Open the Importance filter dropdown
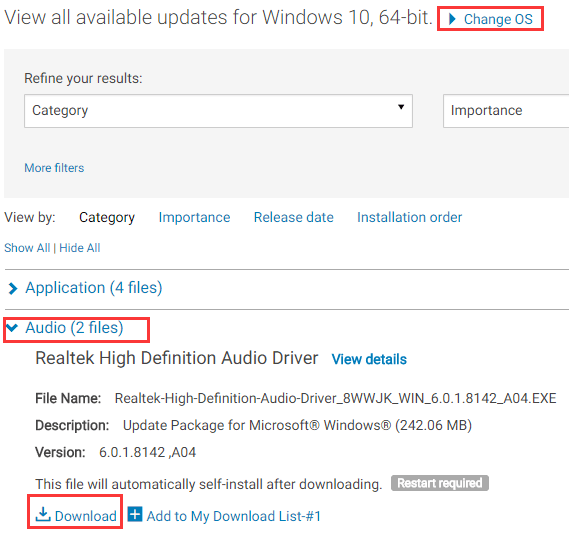 coord(506,111)
